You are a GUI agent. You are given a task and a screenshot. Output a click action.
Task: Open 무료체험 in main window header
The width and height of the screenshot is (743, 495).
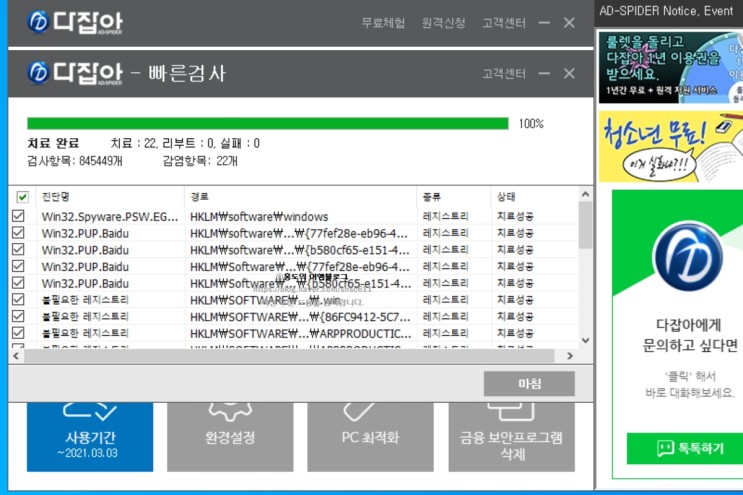coord(383,23)
